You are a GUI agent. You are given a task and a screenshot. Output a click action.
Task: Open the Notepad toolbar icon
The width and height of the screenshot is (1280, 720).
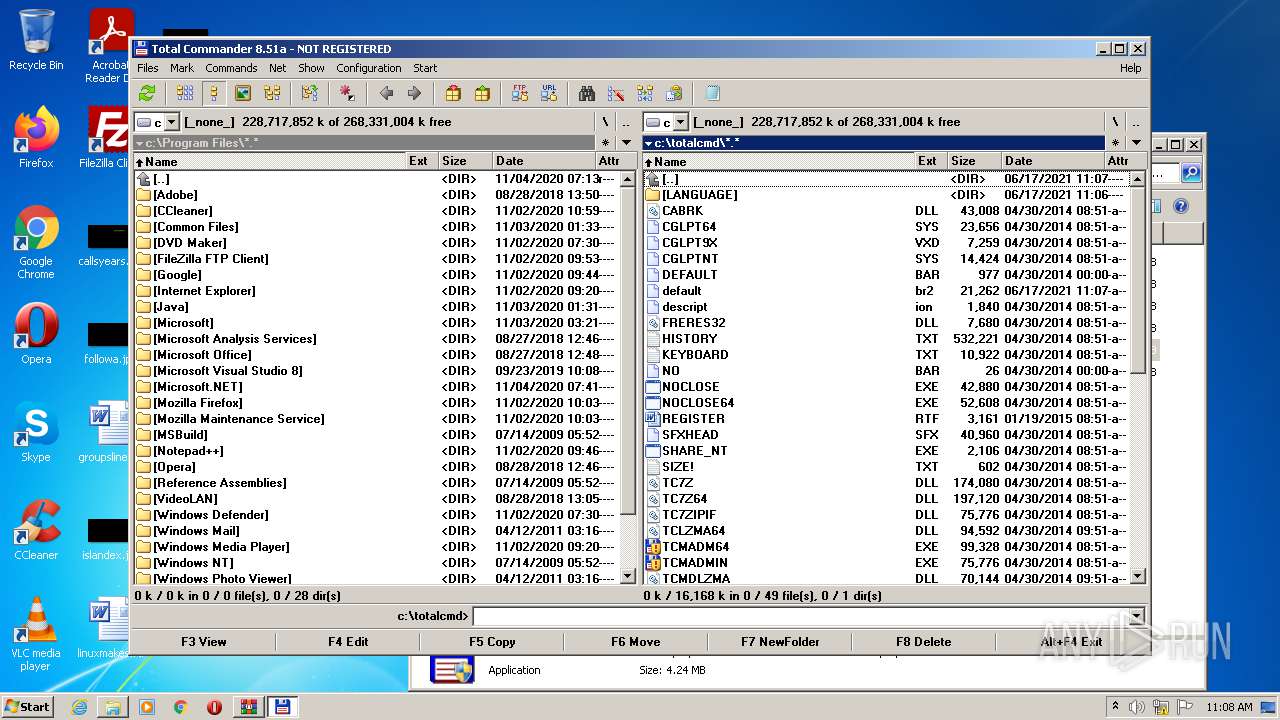pyautogui.click(x=712, y=93)
